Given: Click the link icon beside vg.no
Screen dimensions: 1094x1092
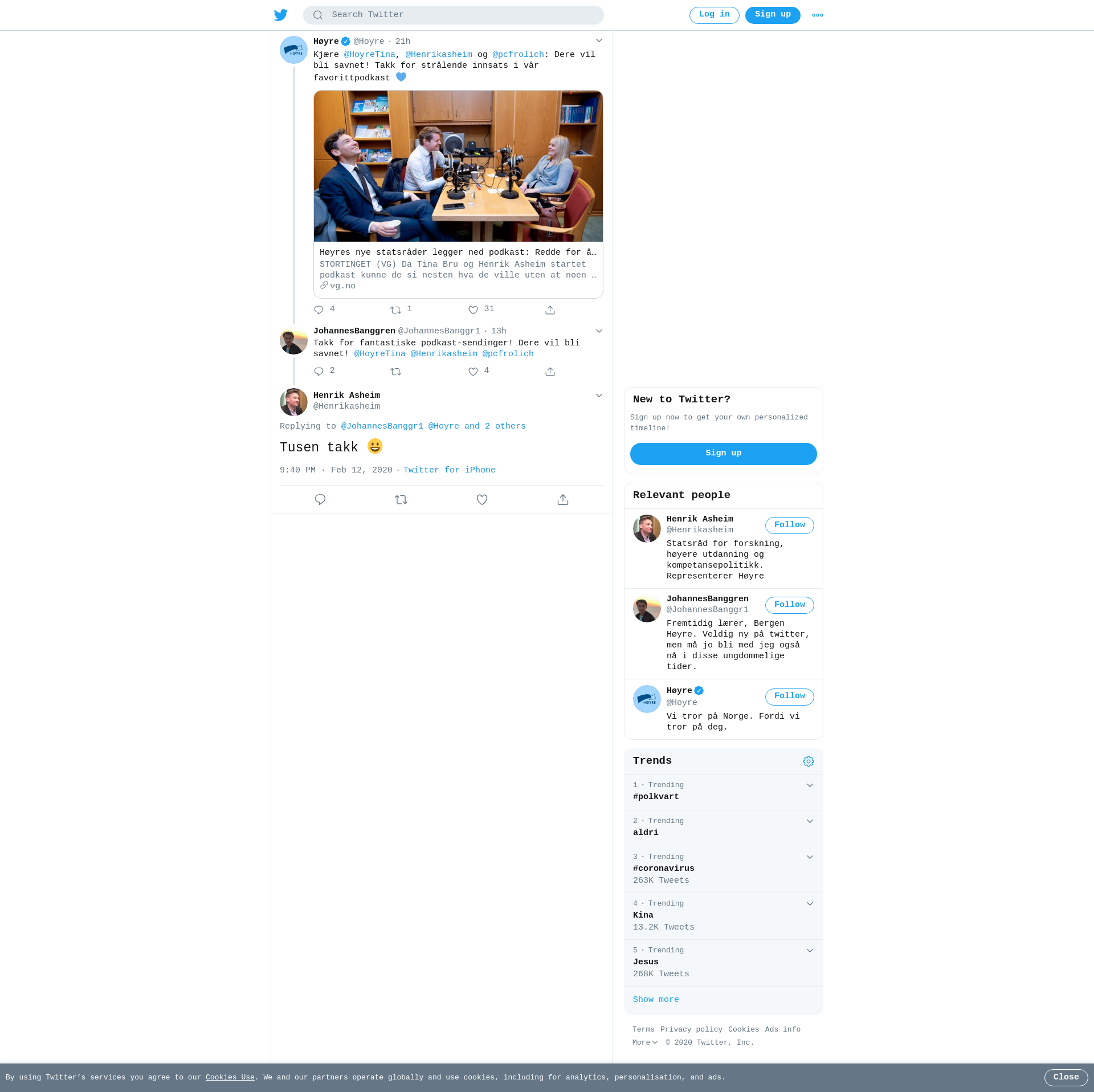Looking at the screenshot, I should pyautogui.click(x=324, y=286).
